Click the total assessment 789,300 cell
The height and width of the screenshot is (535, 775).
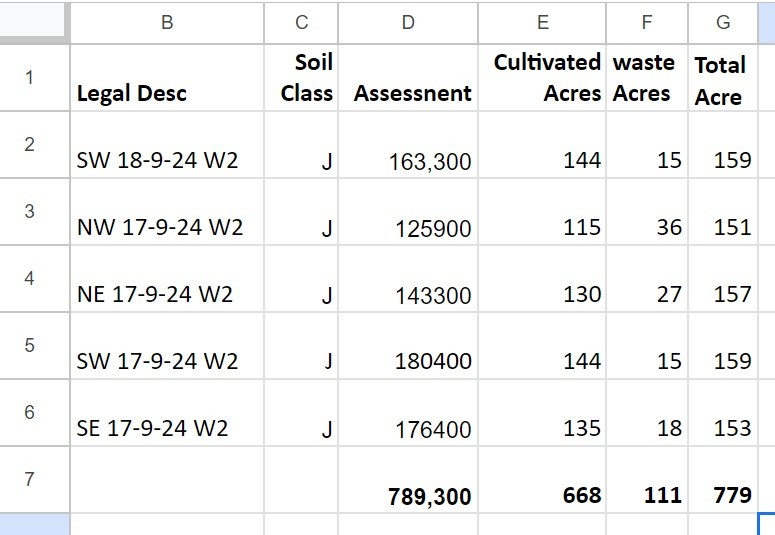pyautogui.click(x=408, y=479)
